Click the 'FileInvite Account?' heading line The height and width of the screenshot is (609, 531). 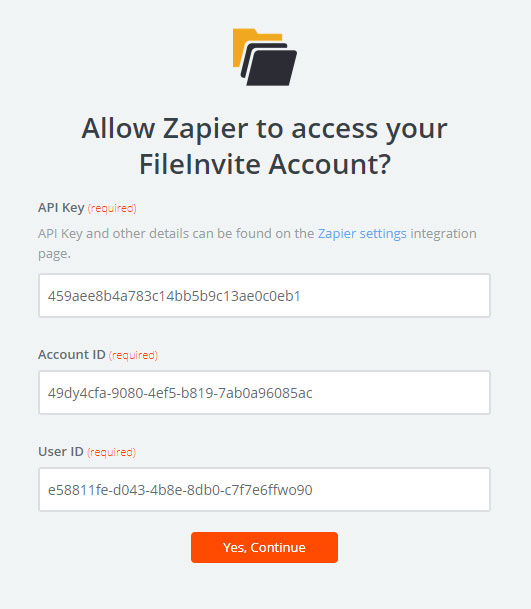tap(265, 164)
